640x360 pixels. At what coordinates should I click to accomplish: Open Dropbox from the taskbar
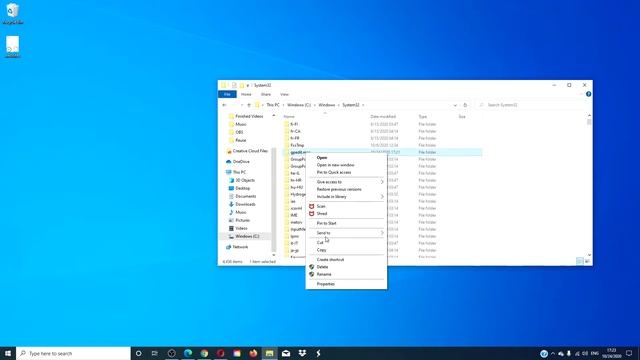[302, 353]
